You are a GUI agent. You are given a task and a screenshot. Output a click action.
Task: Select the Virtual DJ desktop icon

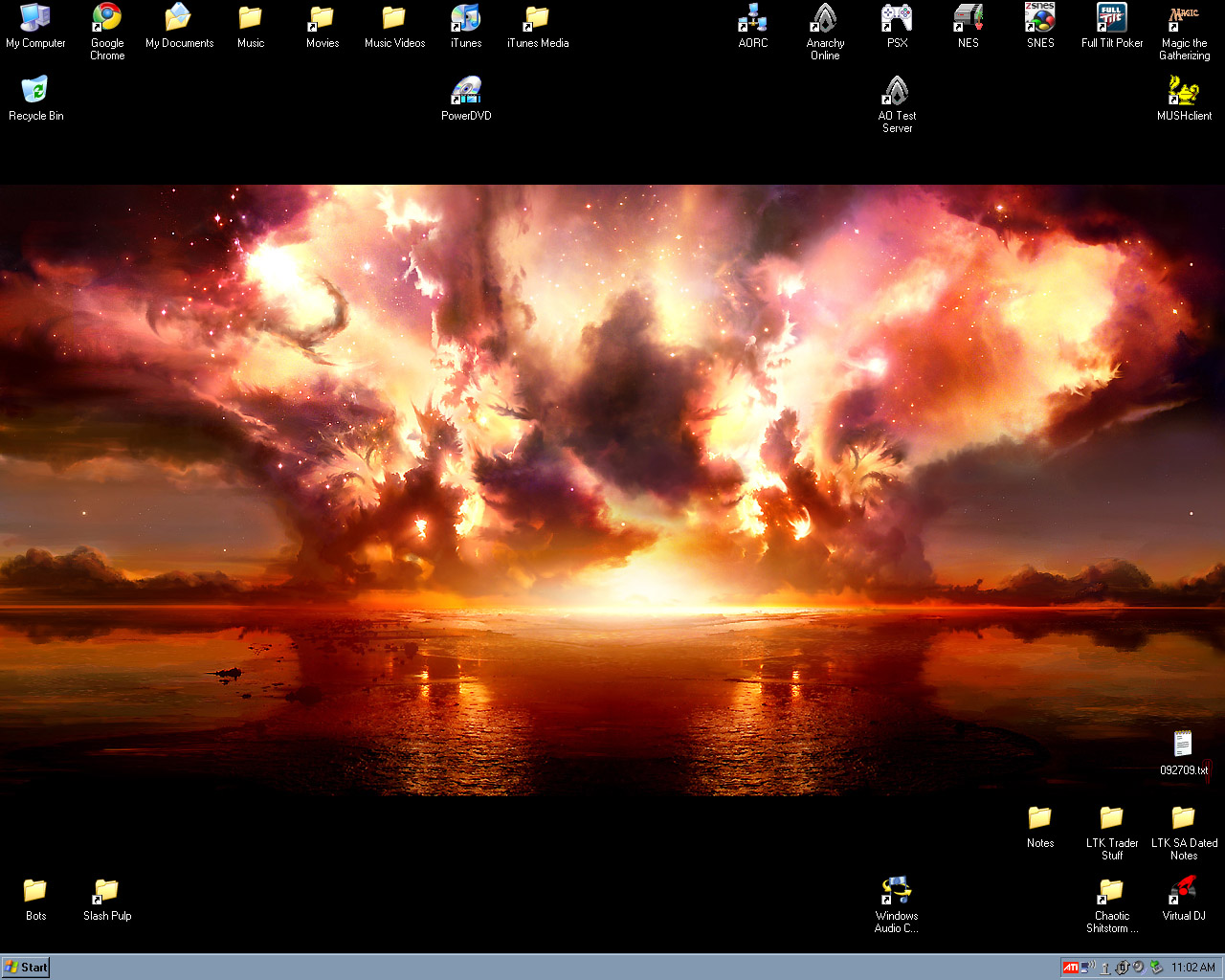point(1184,892)
